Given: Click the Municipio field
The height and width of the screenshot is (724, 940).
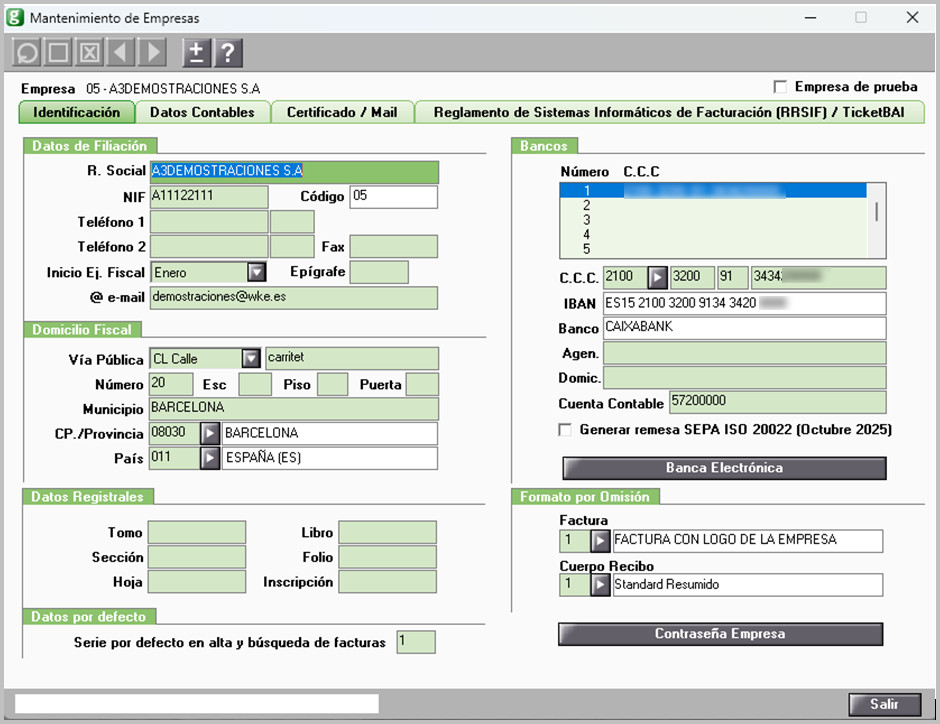Looking at the screenshot, I should 294,409.
